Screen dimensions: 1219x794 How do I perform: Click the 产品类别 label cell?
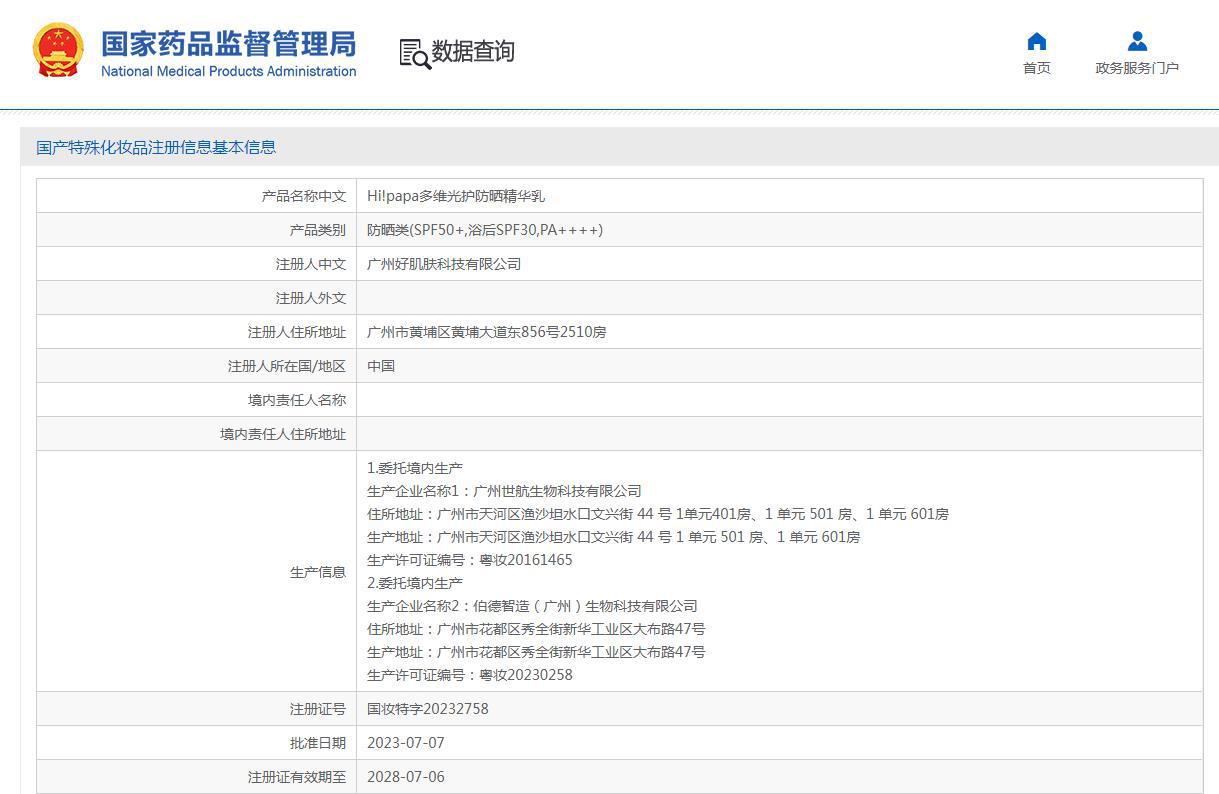pyautogui.click(x=197, y=230)
